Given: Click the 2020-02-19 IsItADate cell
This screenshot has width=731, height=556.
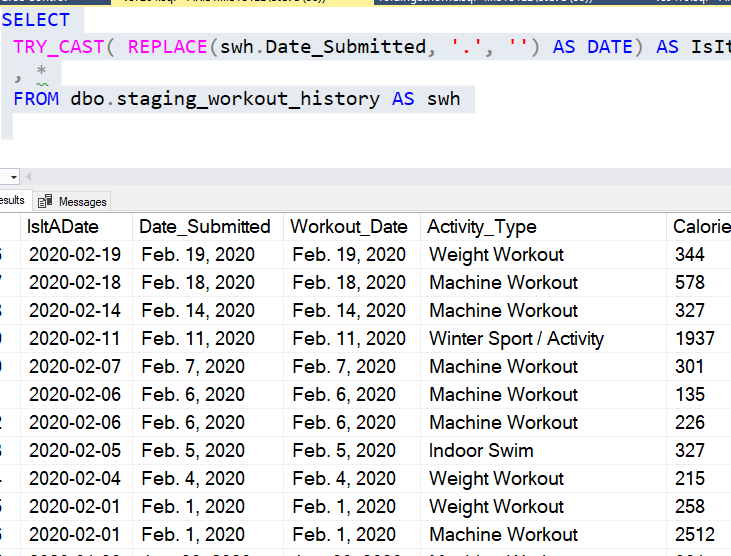Looking at the screenshot, I should point(75,255).
